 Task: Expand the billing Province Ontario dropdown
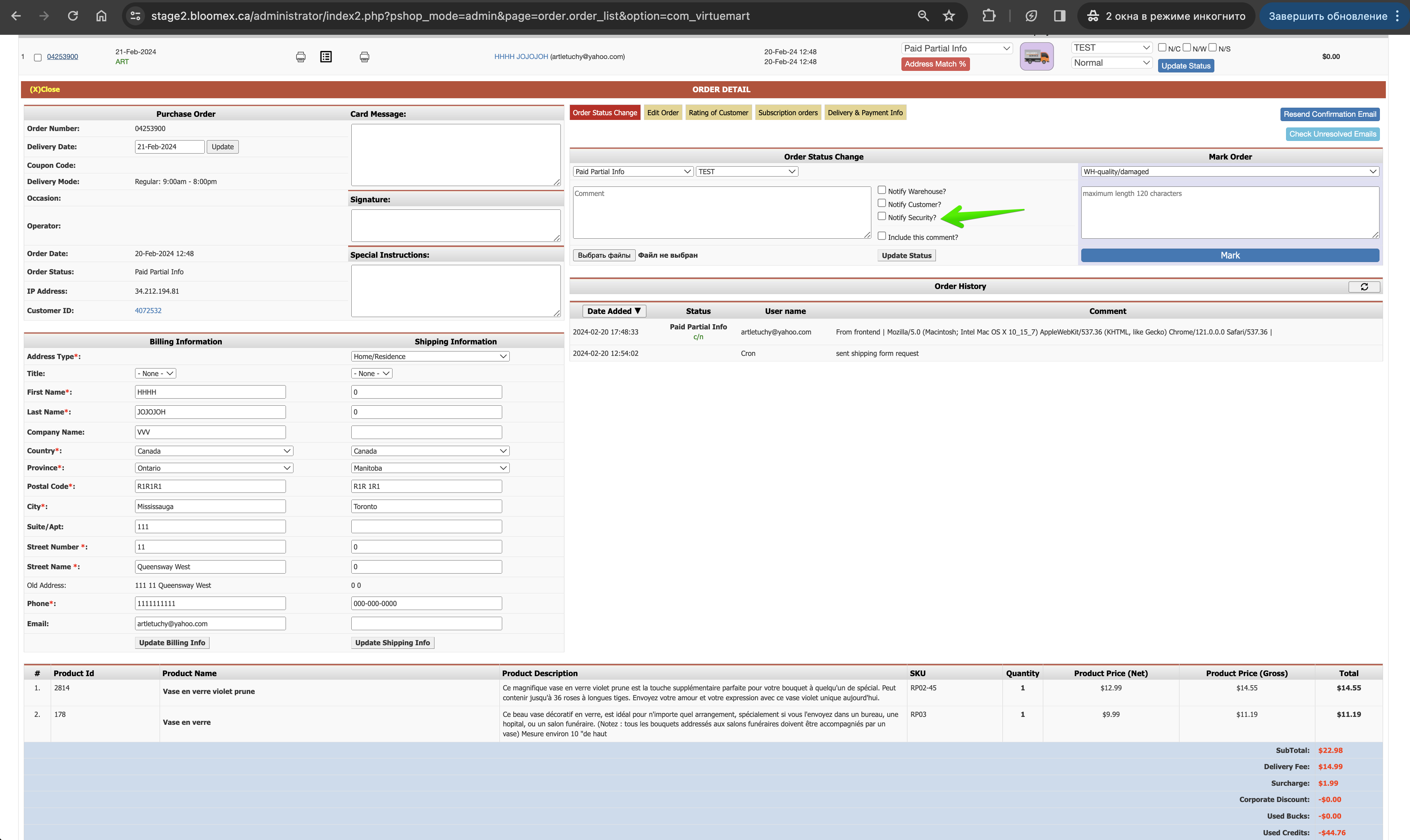click(x=214, y=468)
